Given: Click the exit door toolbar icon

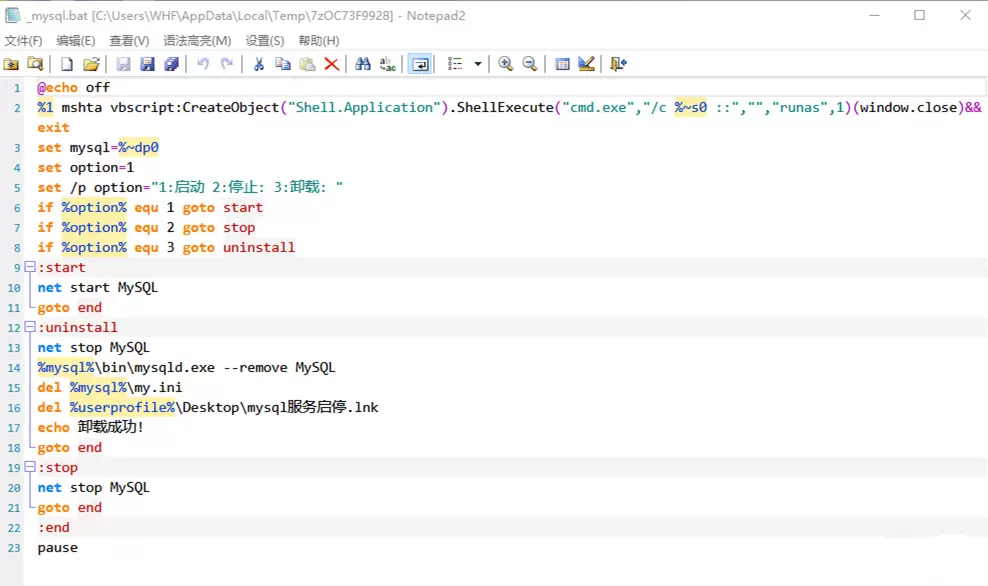Looking at the screenshot, I should (618, 64).
